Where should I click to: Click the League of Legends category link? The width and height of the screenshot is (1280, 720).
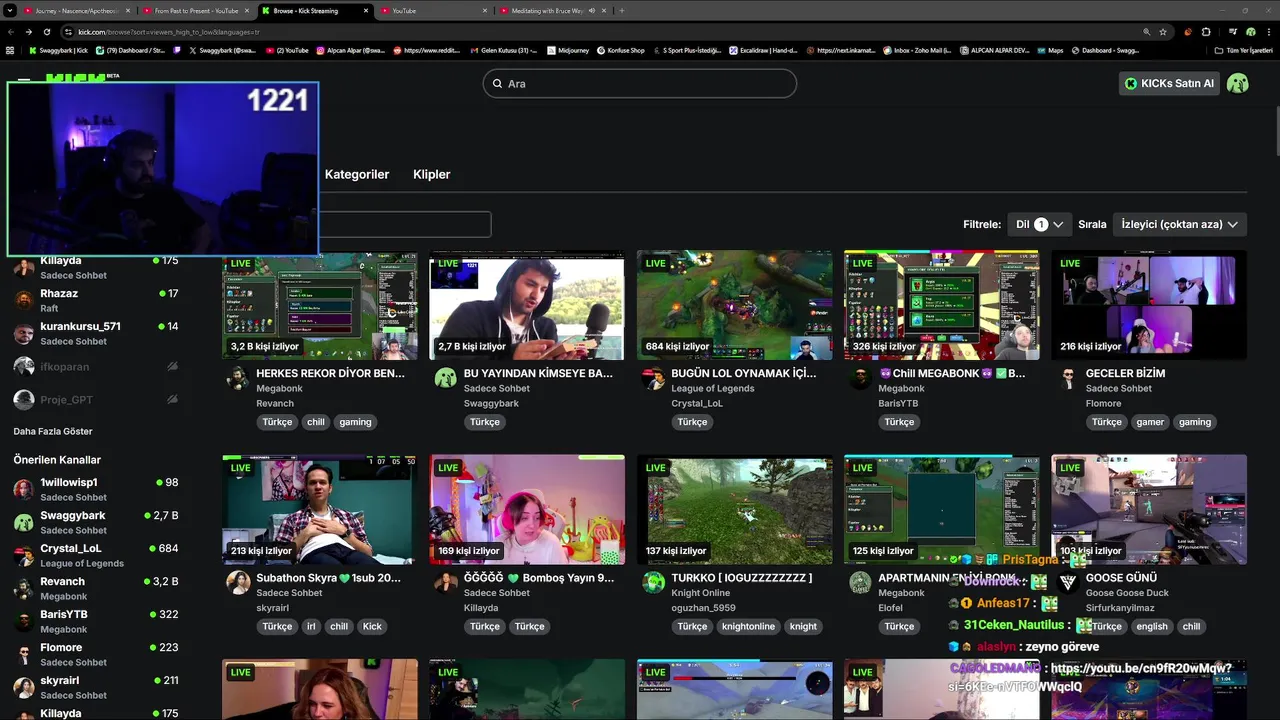point(713,388)
